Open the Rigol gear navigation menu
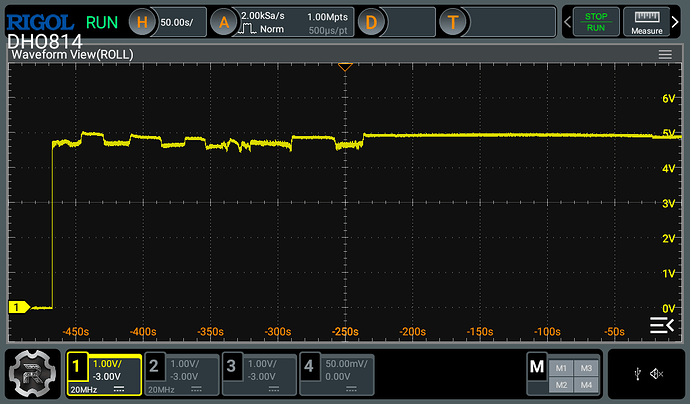Viewport: 690px width, 404px height. 32,374
